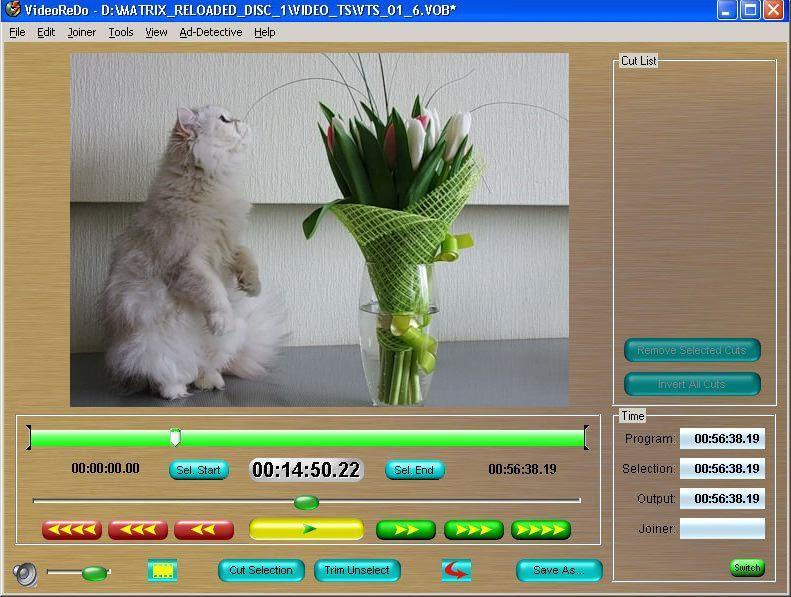Close the VideoReDo window

click(x=773, y=10)
